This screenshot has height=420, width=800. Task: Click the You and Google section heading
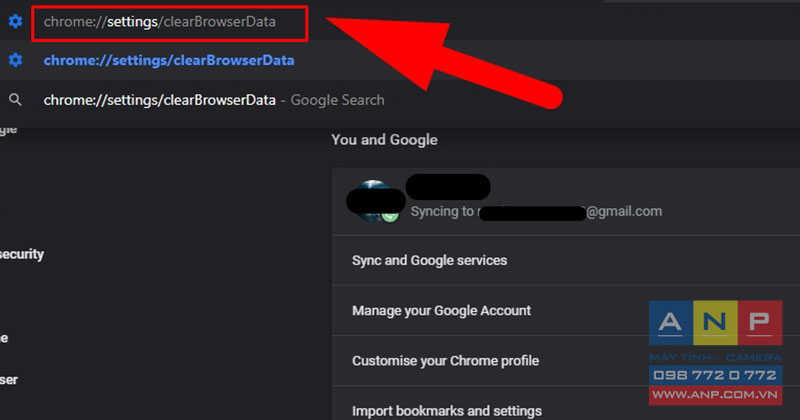pyautogui.click(x=384, y=140)
